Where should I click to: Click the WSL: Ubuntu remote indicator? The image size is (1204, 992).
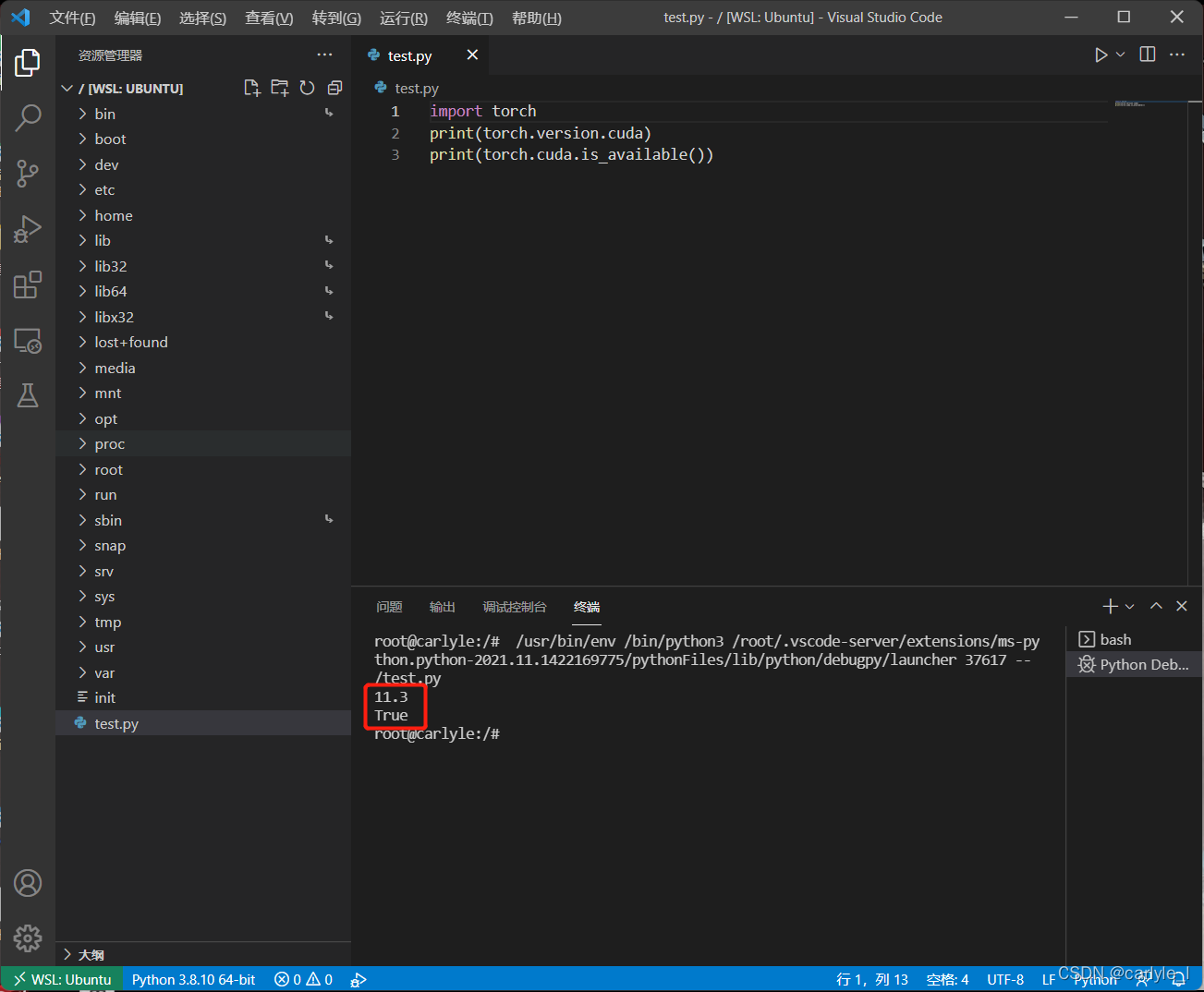(61, 979)
